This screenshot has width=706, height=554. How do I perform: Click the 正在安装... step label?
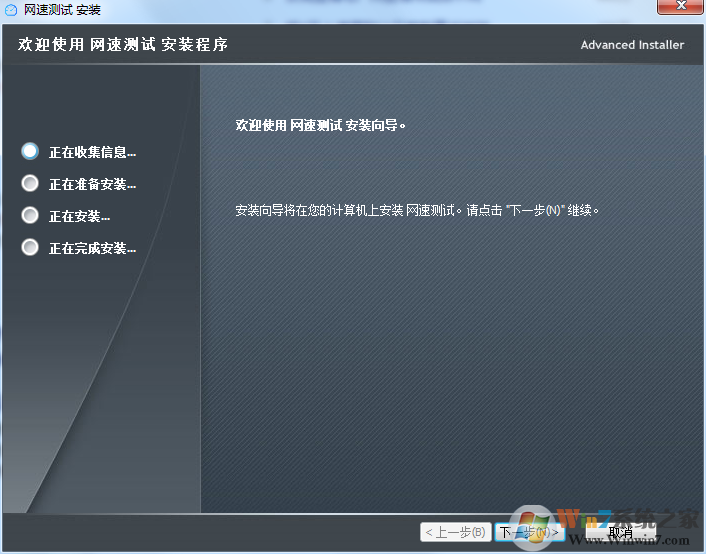coord(79,216)
